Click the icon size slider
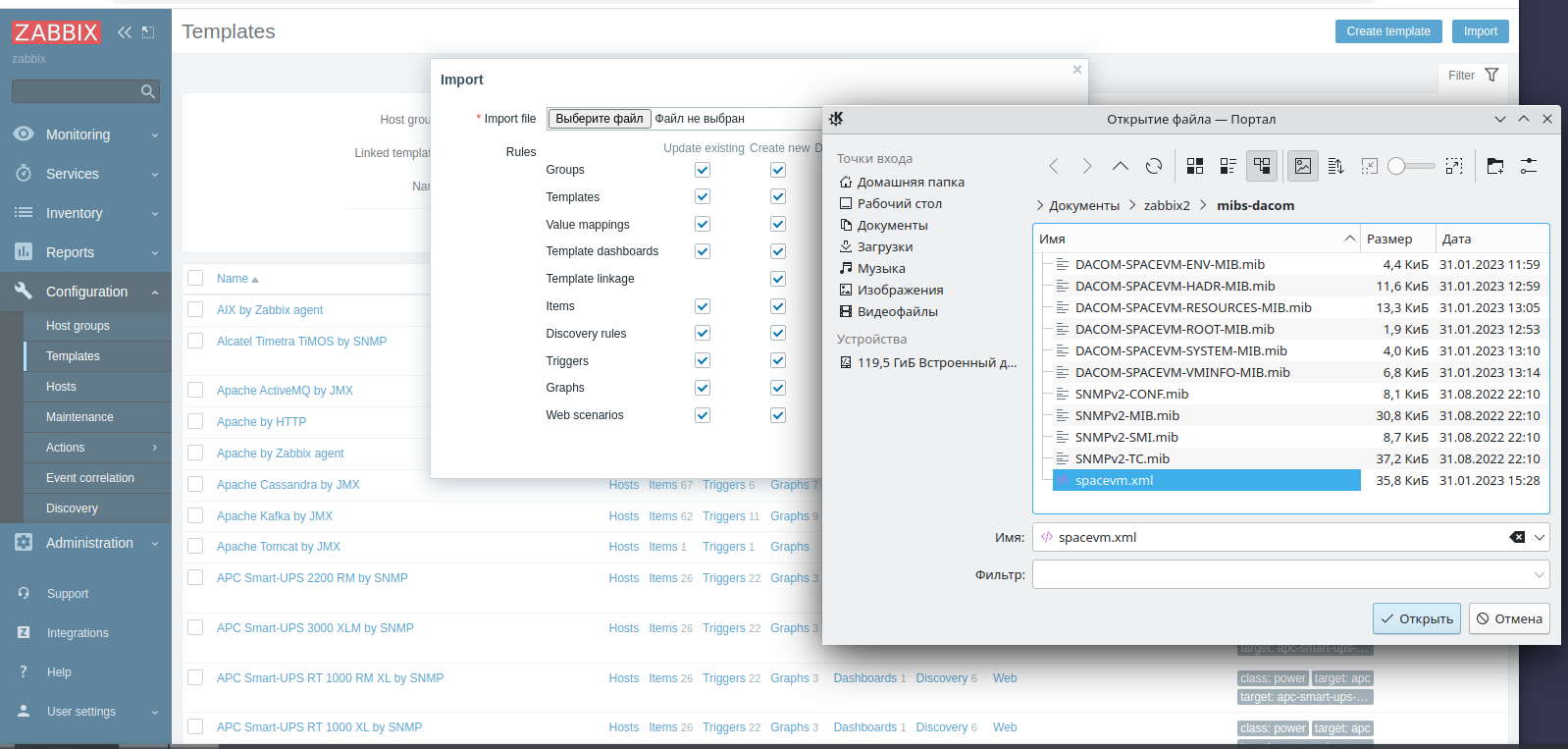Viewport: 1568px width, 749px height. pos(1411,166)
